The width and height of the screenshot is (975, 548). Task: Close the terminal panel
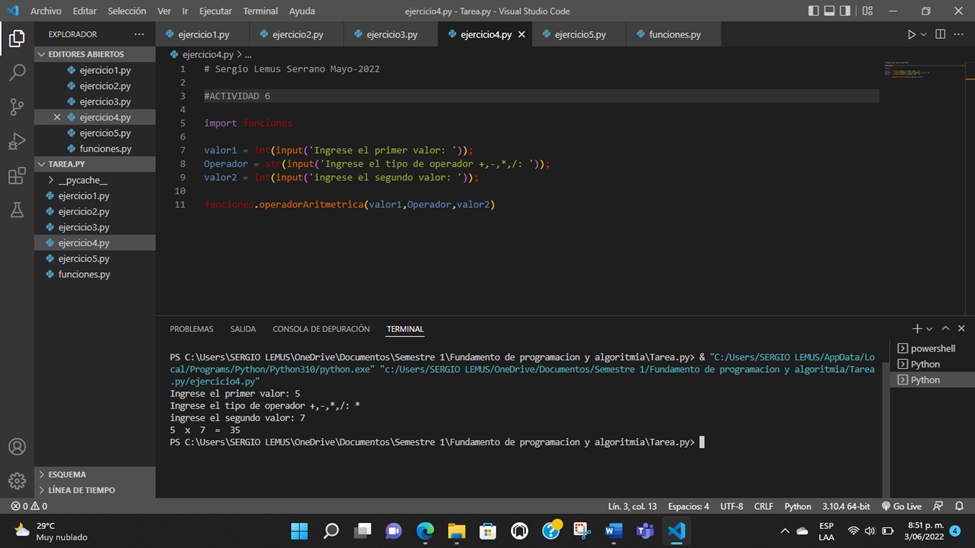coord(961,328)
